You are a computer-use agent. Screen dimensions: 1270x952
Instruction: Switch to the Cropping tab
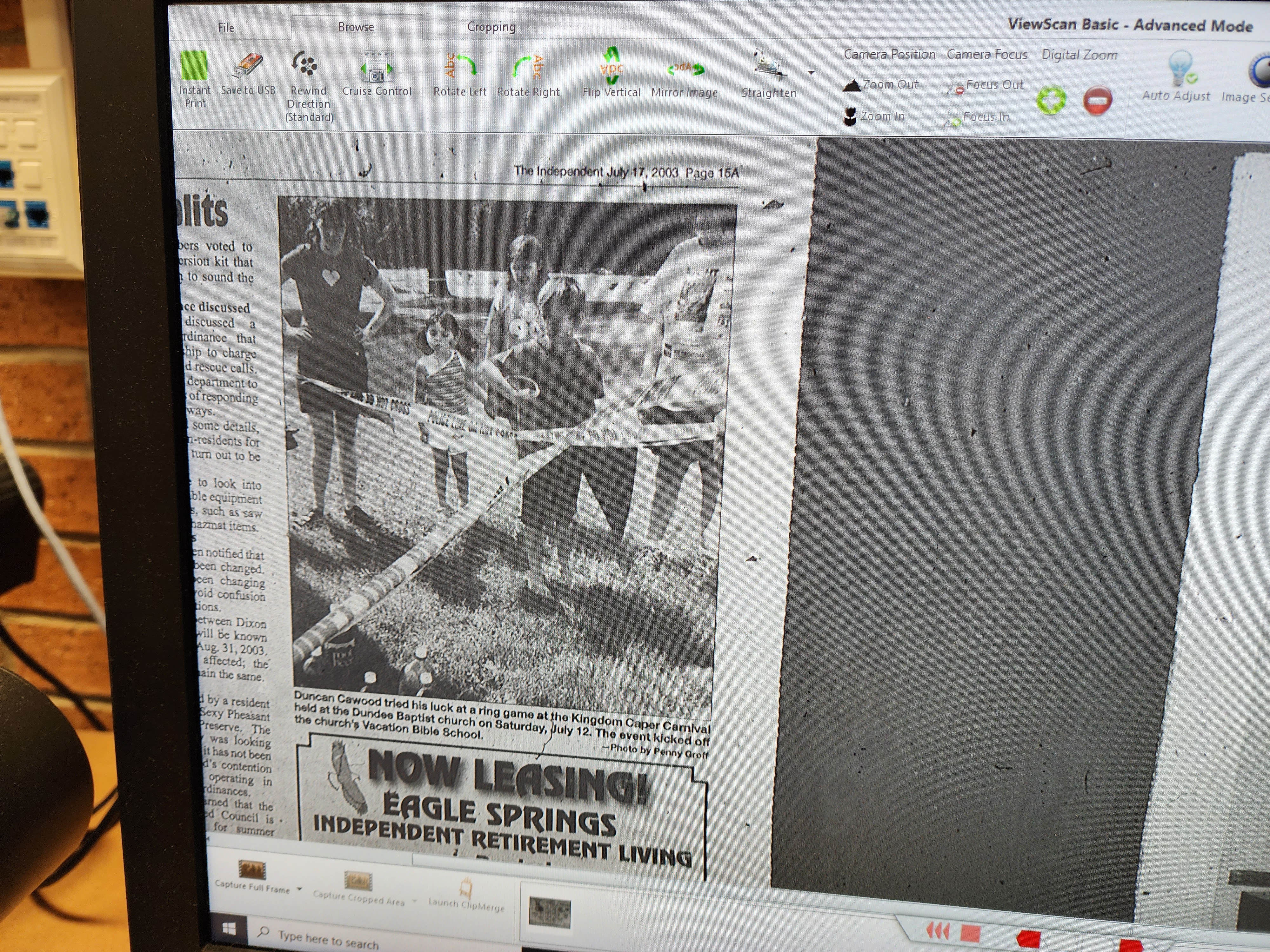(x=491, y=27)
